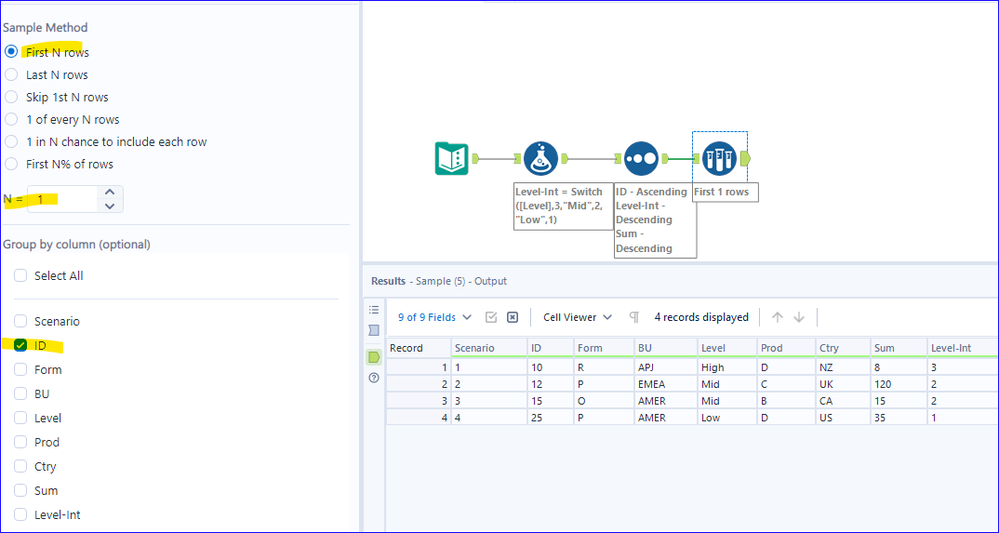Select the ID cell with value 25
999x533 pixels.
[x=550, y=417]
